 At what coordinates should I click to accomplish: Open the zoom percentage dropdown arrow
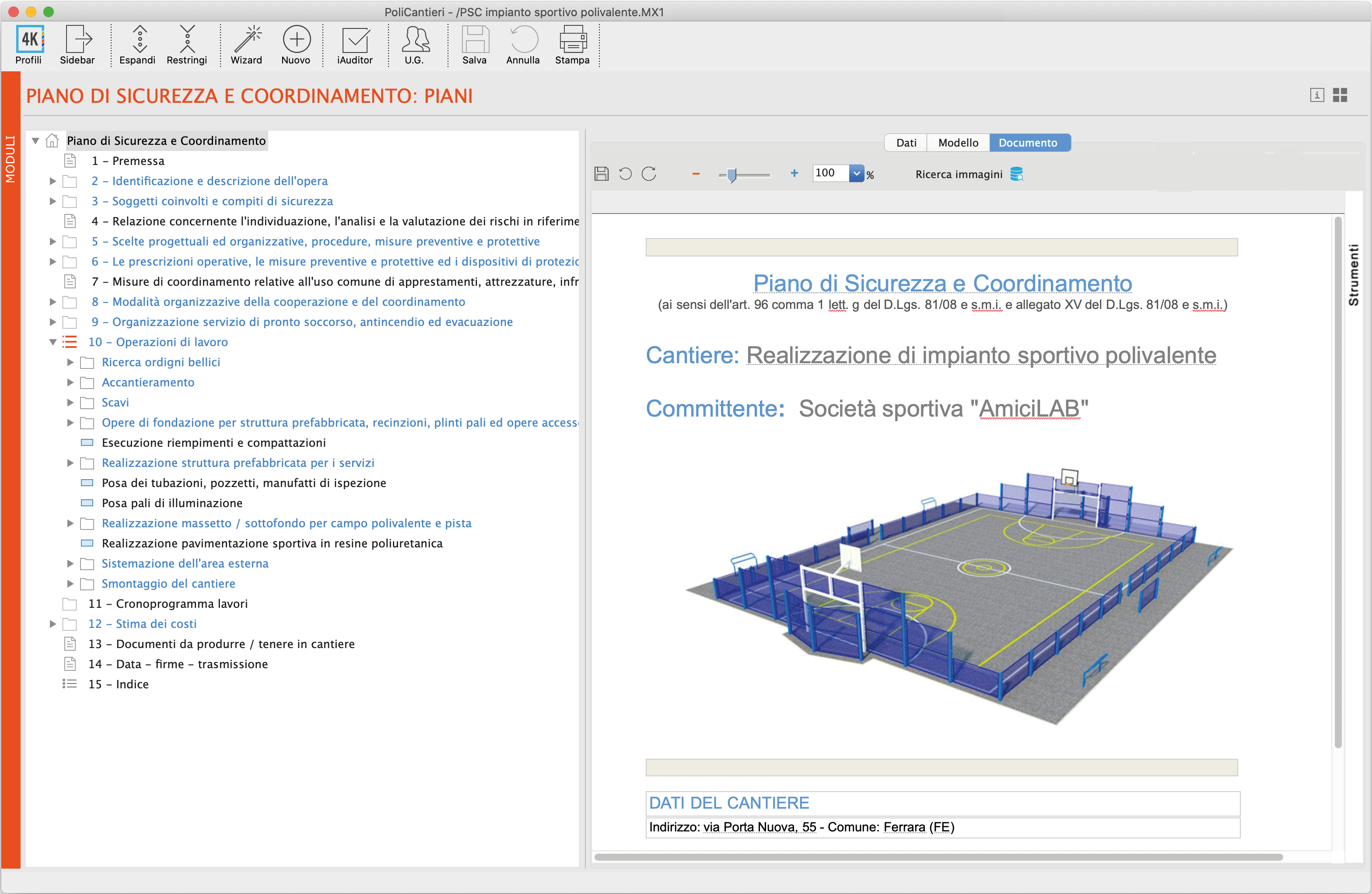(x=857, y=173)
